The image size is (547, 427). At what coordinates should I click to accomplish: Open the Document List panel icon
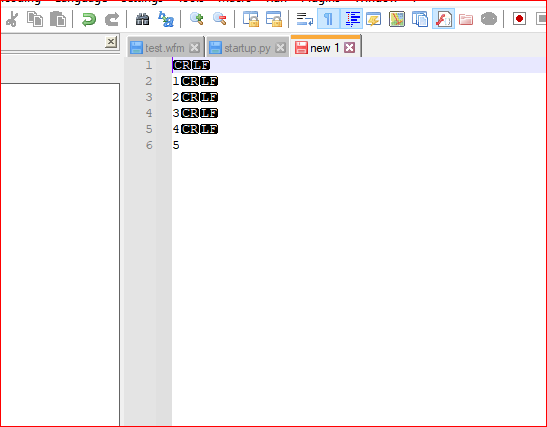420,19
